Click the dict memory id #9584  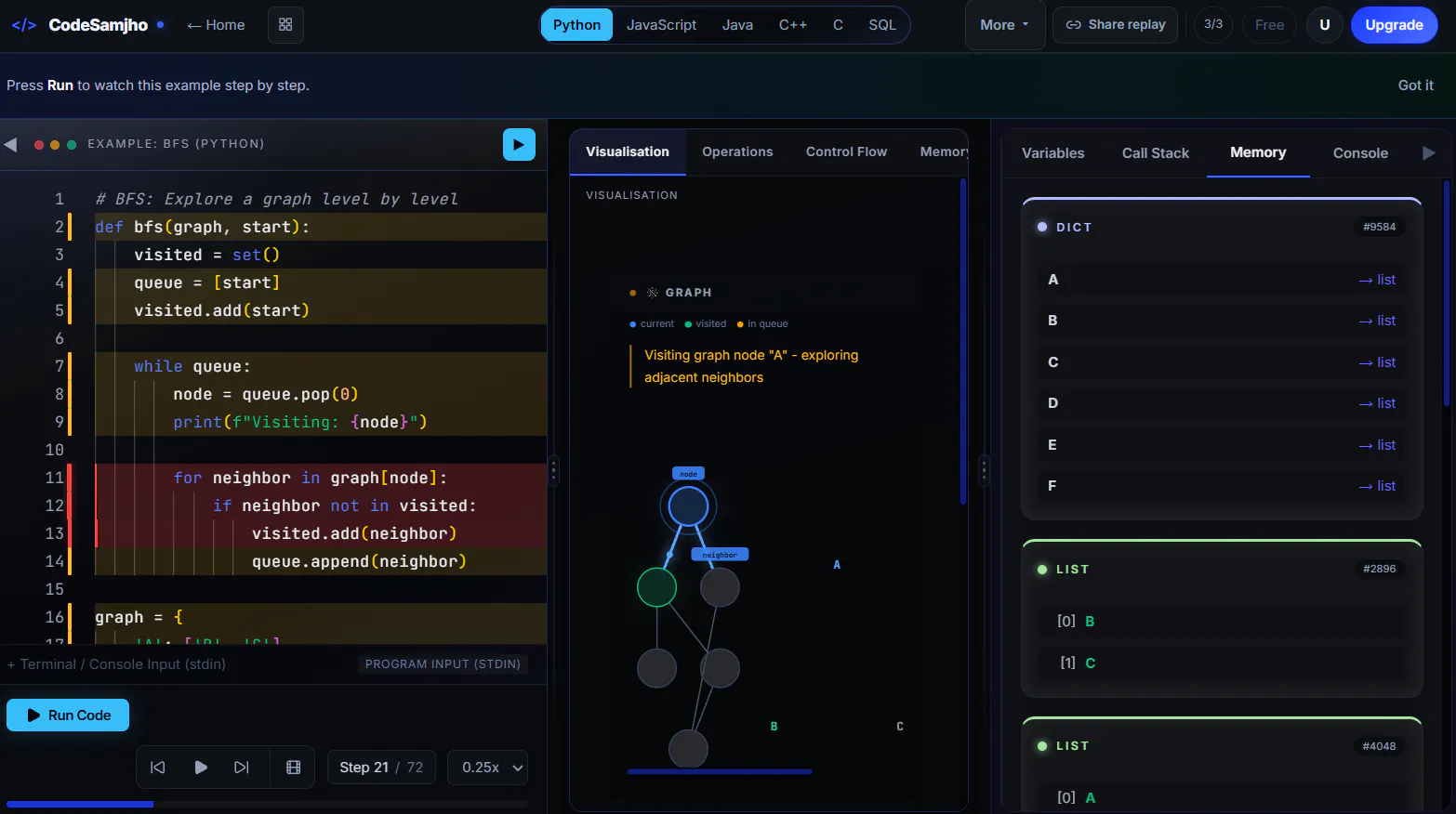click(x=1379, y=227)
